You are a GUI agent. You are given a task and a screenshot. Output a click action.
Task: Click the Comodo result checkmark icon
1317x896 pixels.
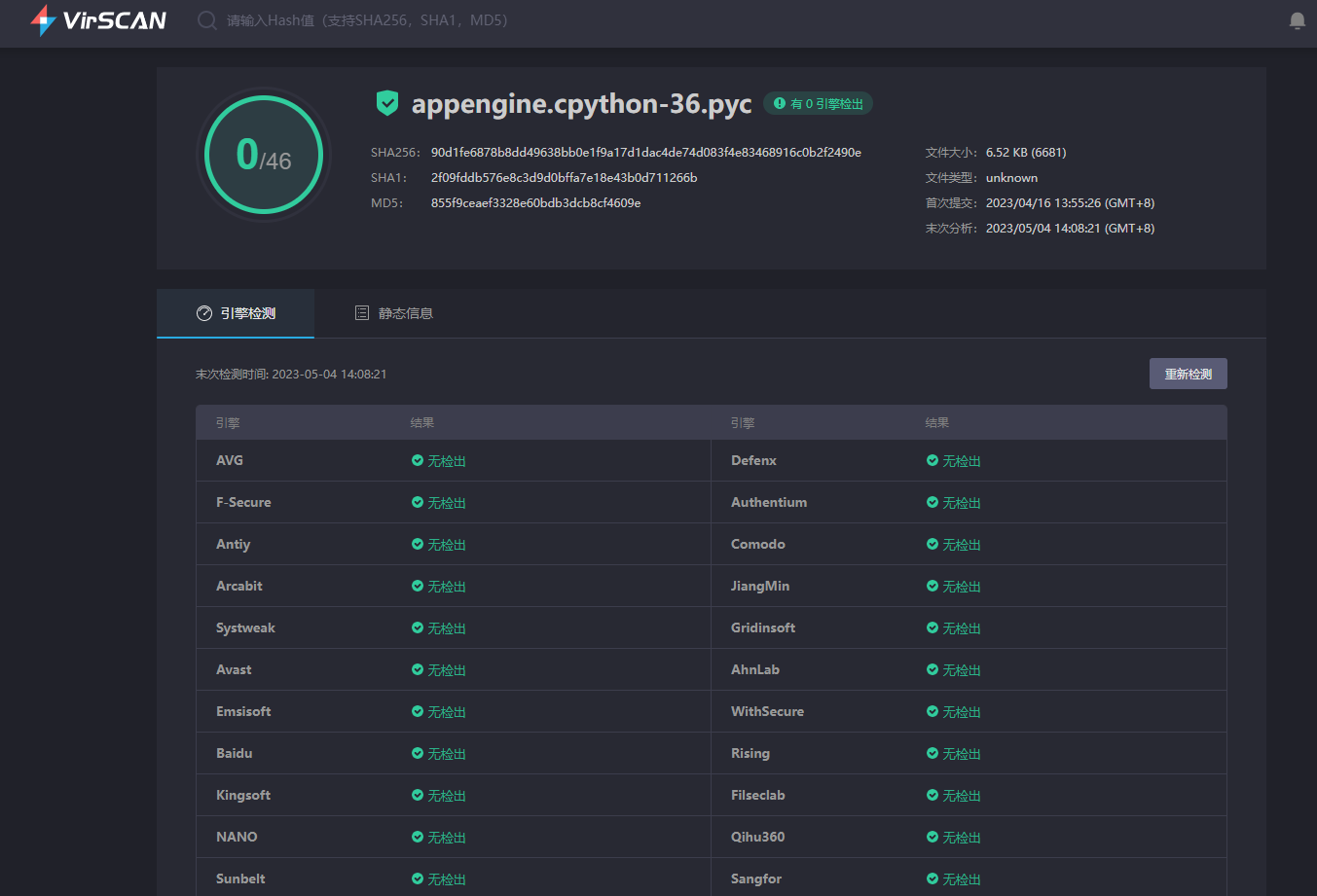933,544
